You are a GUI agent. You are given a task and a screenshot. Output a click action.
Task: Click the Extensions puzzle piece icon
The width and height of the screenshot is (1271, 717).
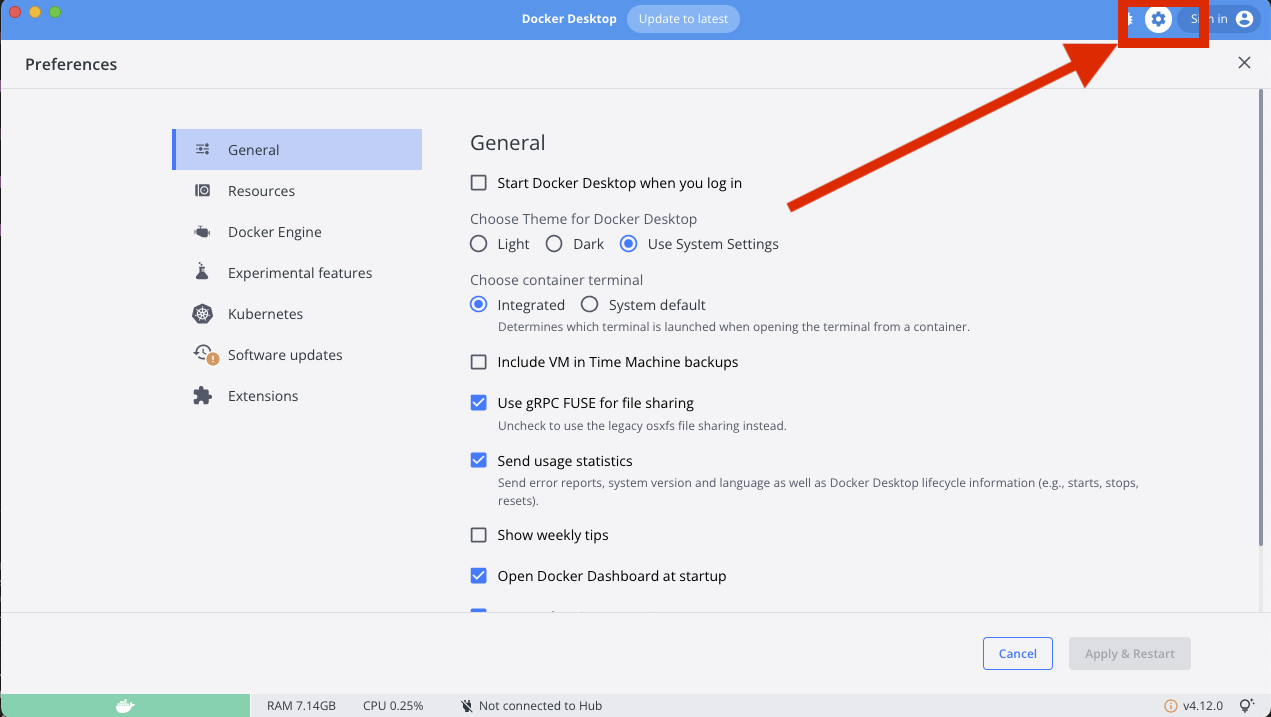point(203,396)
